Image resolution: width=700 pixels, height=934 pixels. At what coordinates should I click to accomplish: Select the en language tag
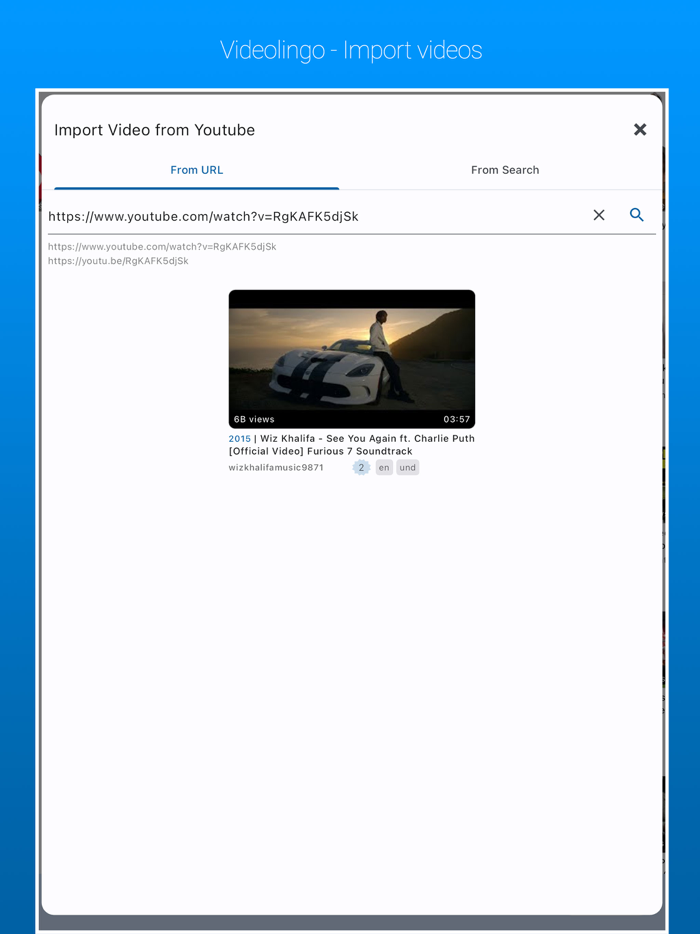click(x=384, y=468)
